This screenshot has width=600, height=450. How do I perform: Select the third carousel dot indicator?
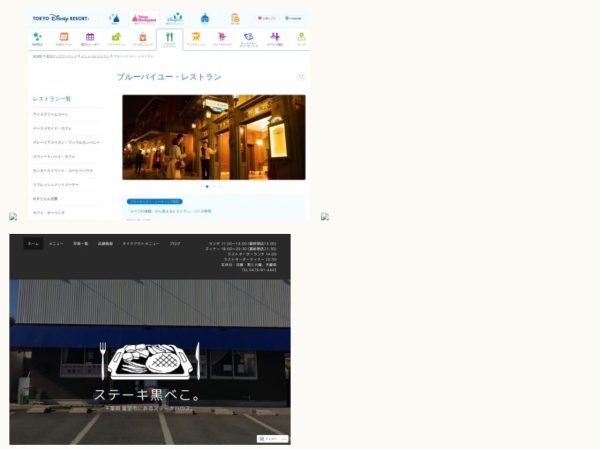pyautogui.click(x=220, y=187)
